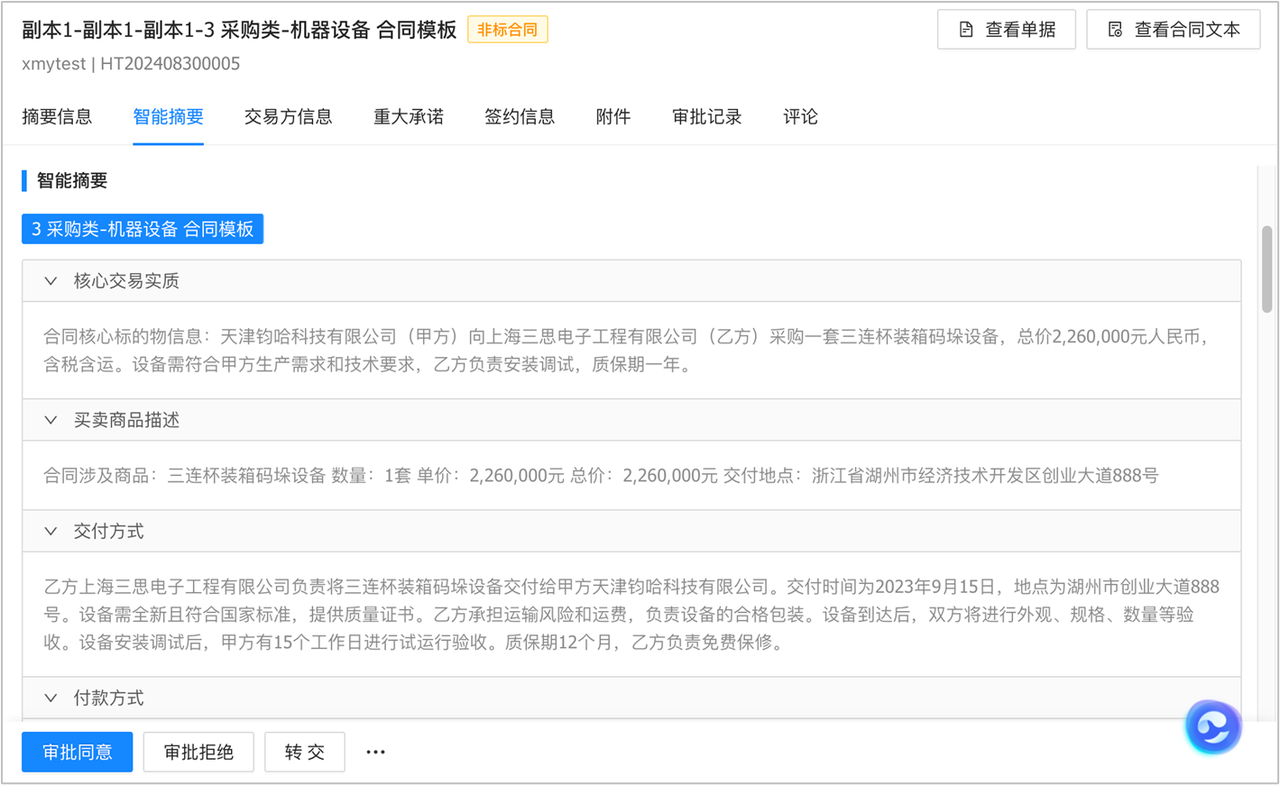Select the 3 采购类-机器设备 合同模板 tag
This screenshot has height=785, width=1280.
click(x=142, y=229)
